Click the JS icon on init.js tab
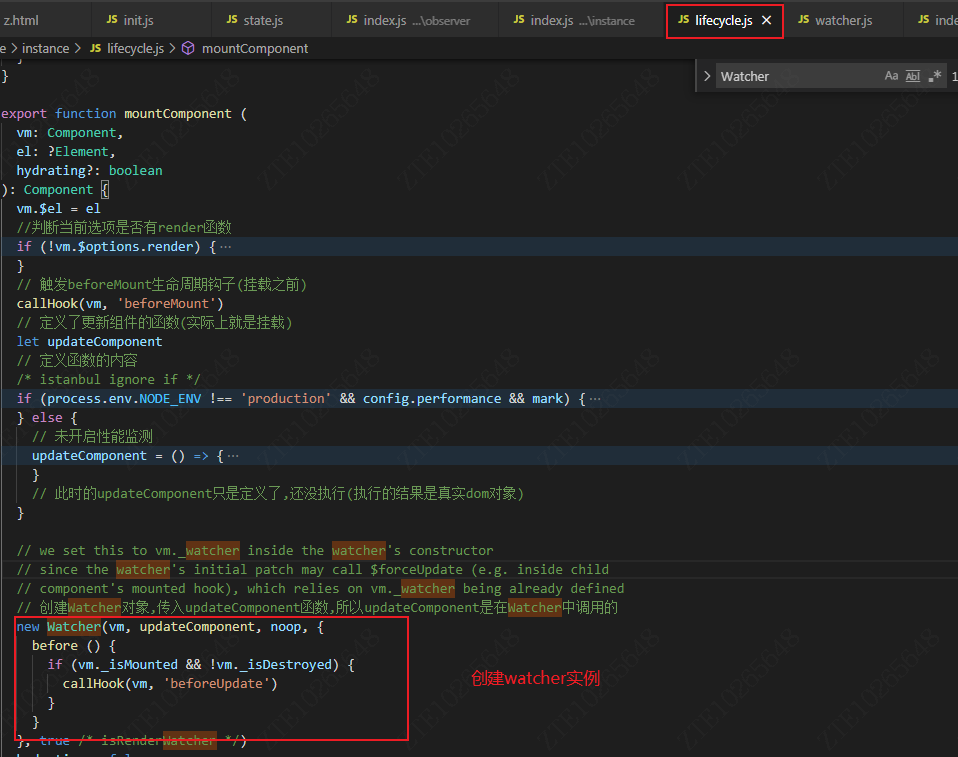Viewport: 958px width, 757px height. (112, 20)
